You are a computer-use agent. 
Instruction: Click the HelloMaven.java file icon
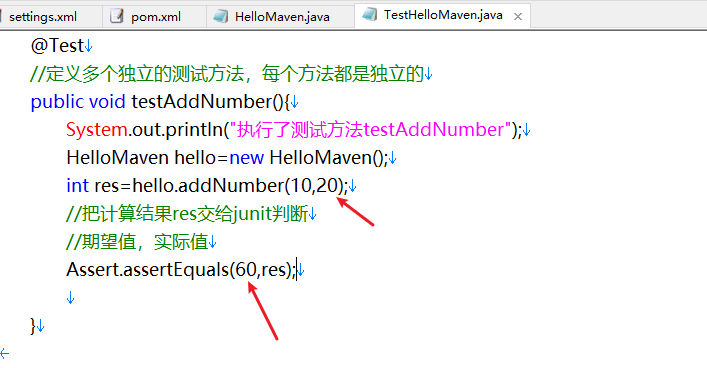220,16
